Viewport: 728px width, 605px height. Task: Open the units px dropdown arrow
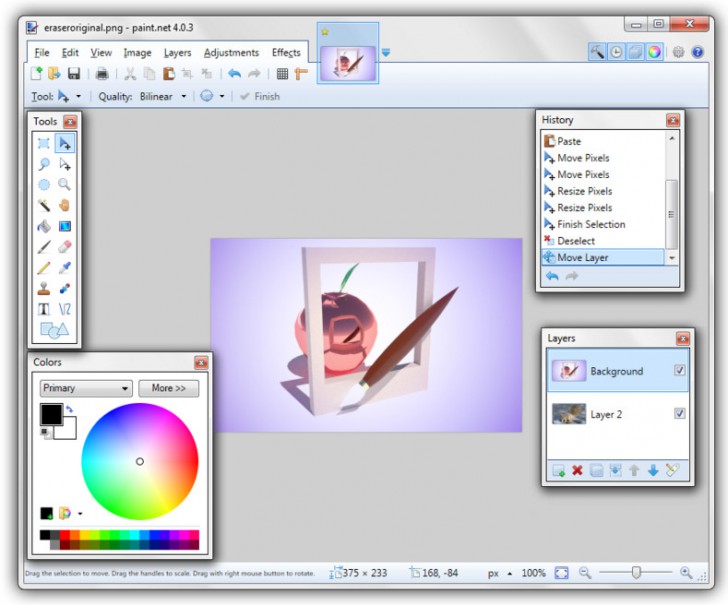point(510,573)
